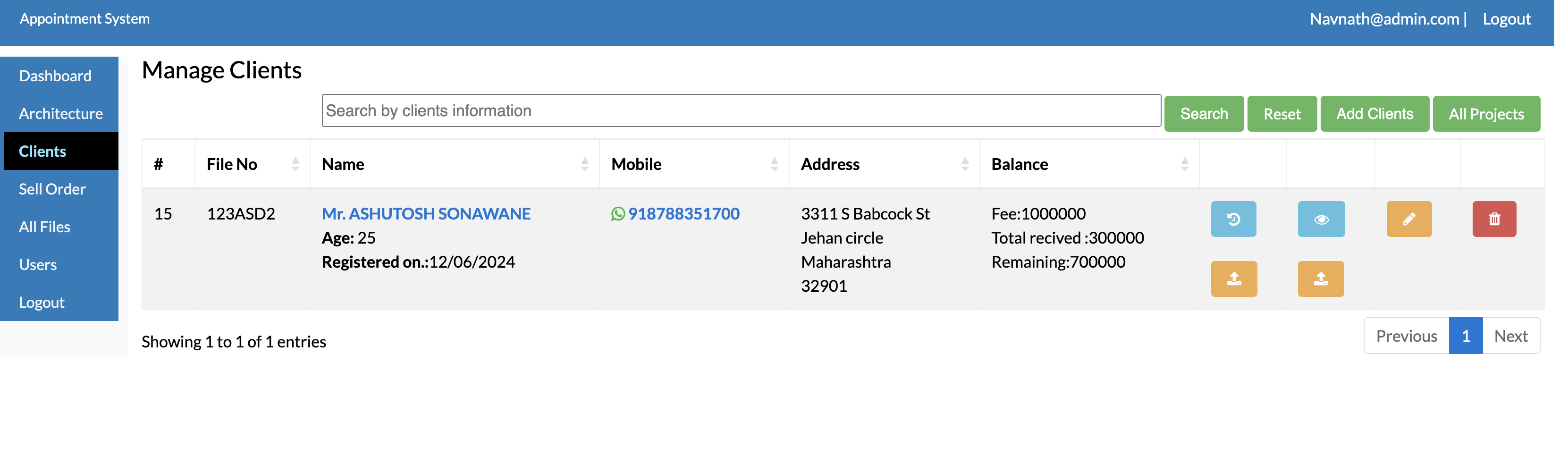Sort table by Address column arrows
This screenshot has width=1568, height=473.
coord(964,164)
